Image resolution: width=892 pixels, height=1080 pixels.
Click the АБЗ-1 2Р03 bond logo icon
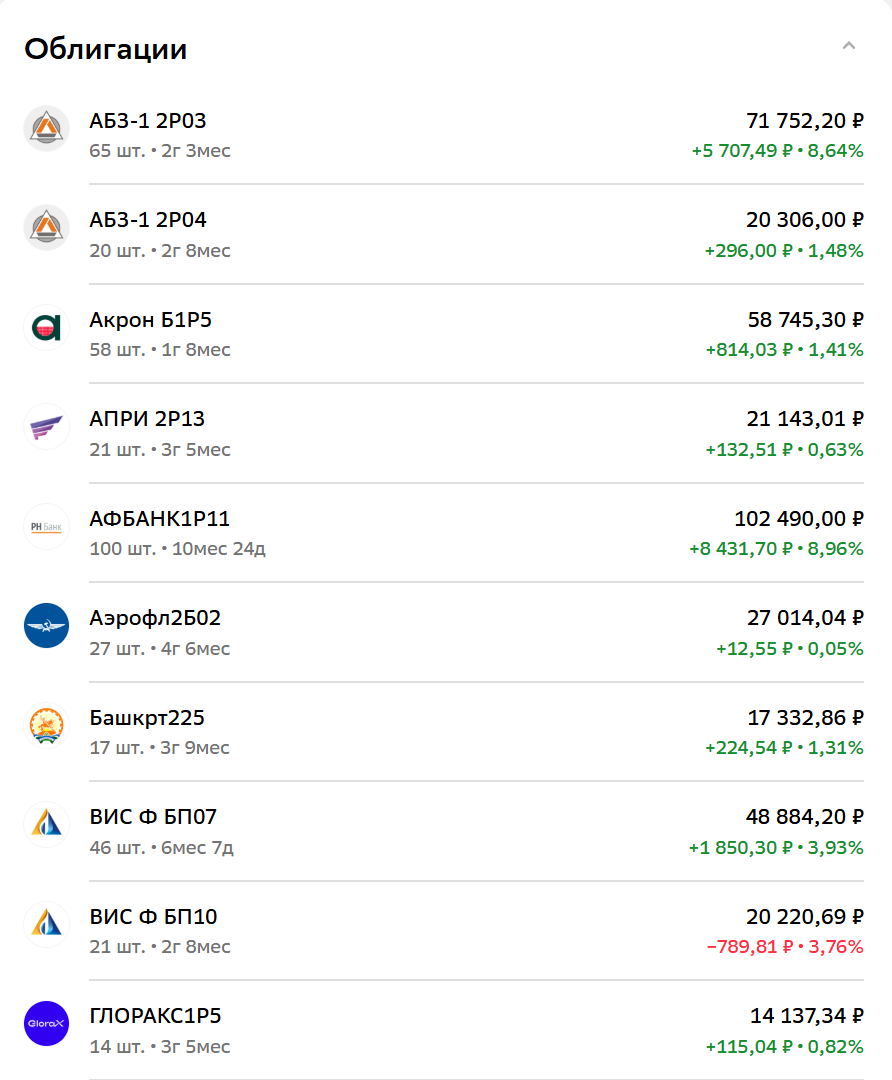coord(47,128)
